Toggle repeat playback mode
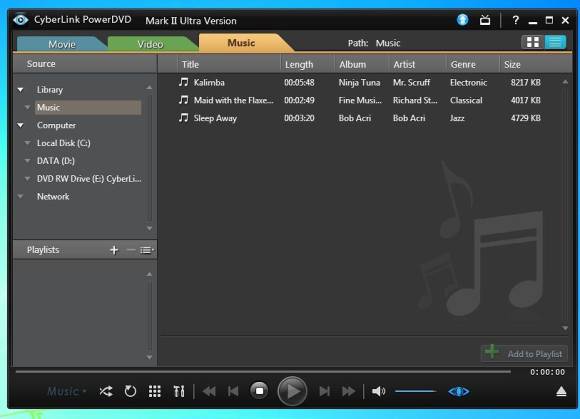 click(130, 391)
